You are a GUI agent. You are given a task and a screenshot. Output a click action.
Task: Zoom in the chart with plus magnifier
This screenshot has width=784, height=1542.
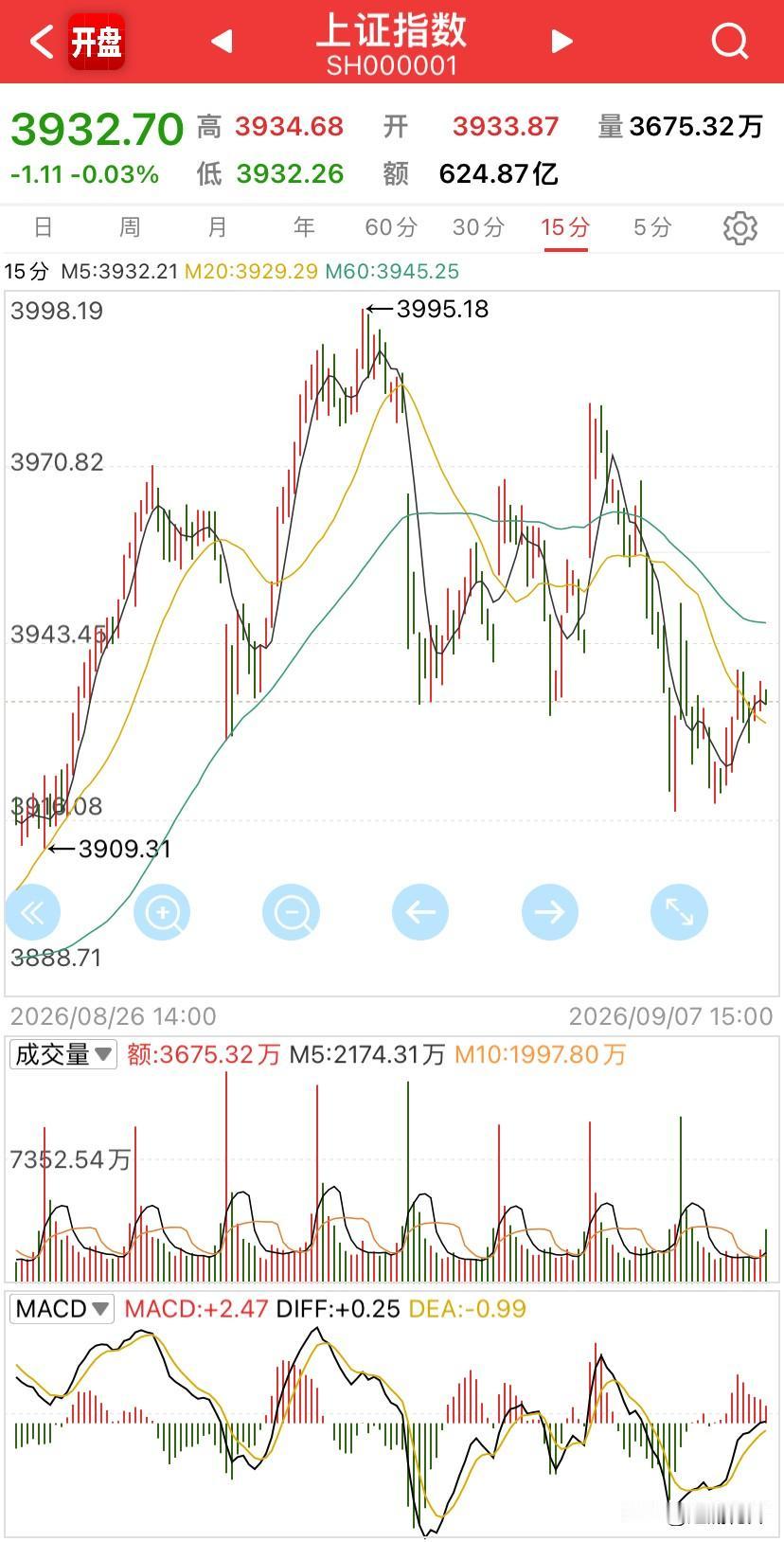[x=162, y=912]
